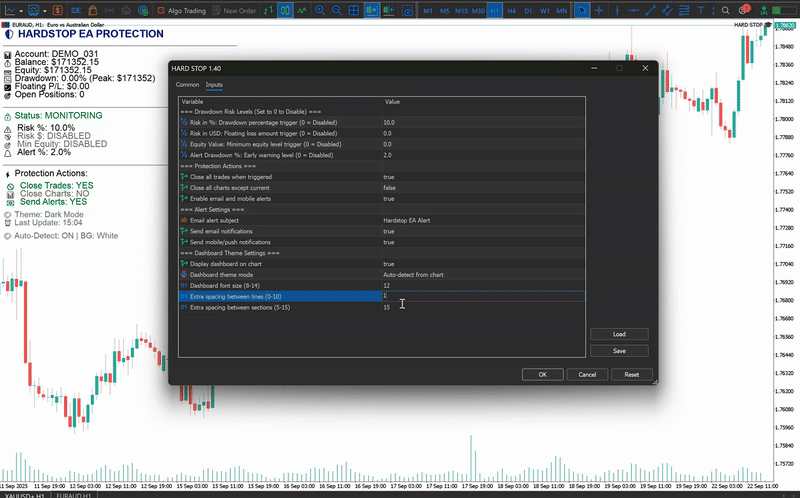Image resolution: width=800 pixels, height=498 pixels.
Task: Edit Equity Value minimum equity value
Action: coord(483,144)
